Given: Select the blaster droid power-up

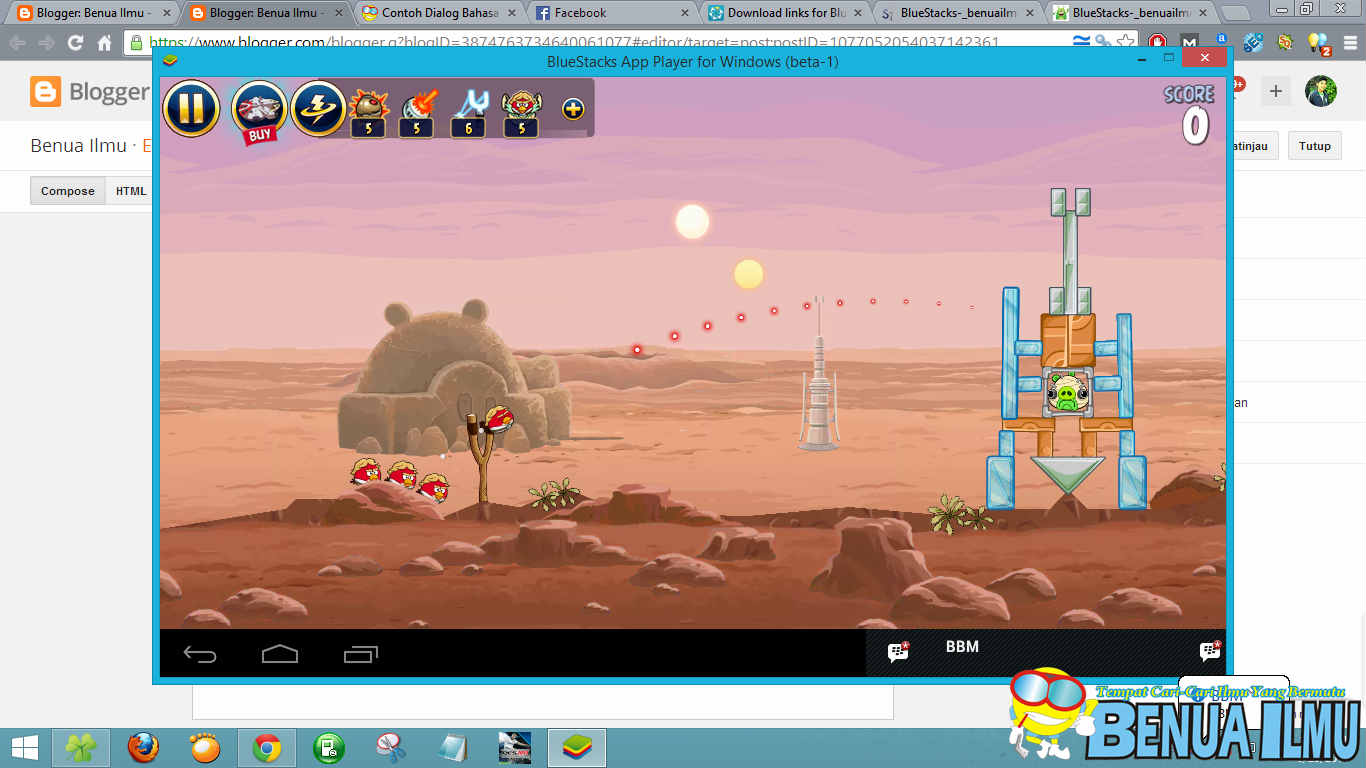Looking at the screenshot, I should (x=416, y=112).
